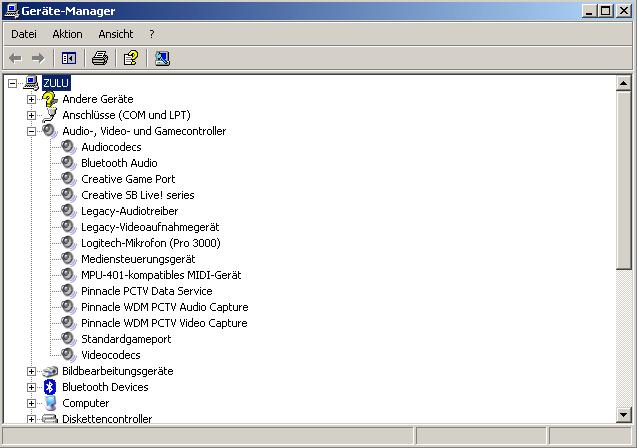Click the Bluetooth Devices logo icon
The image size is (637, 448).
click(50, 387)
